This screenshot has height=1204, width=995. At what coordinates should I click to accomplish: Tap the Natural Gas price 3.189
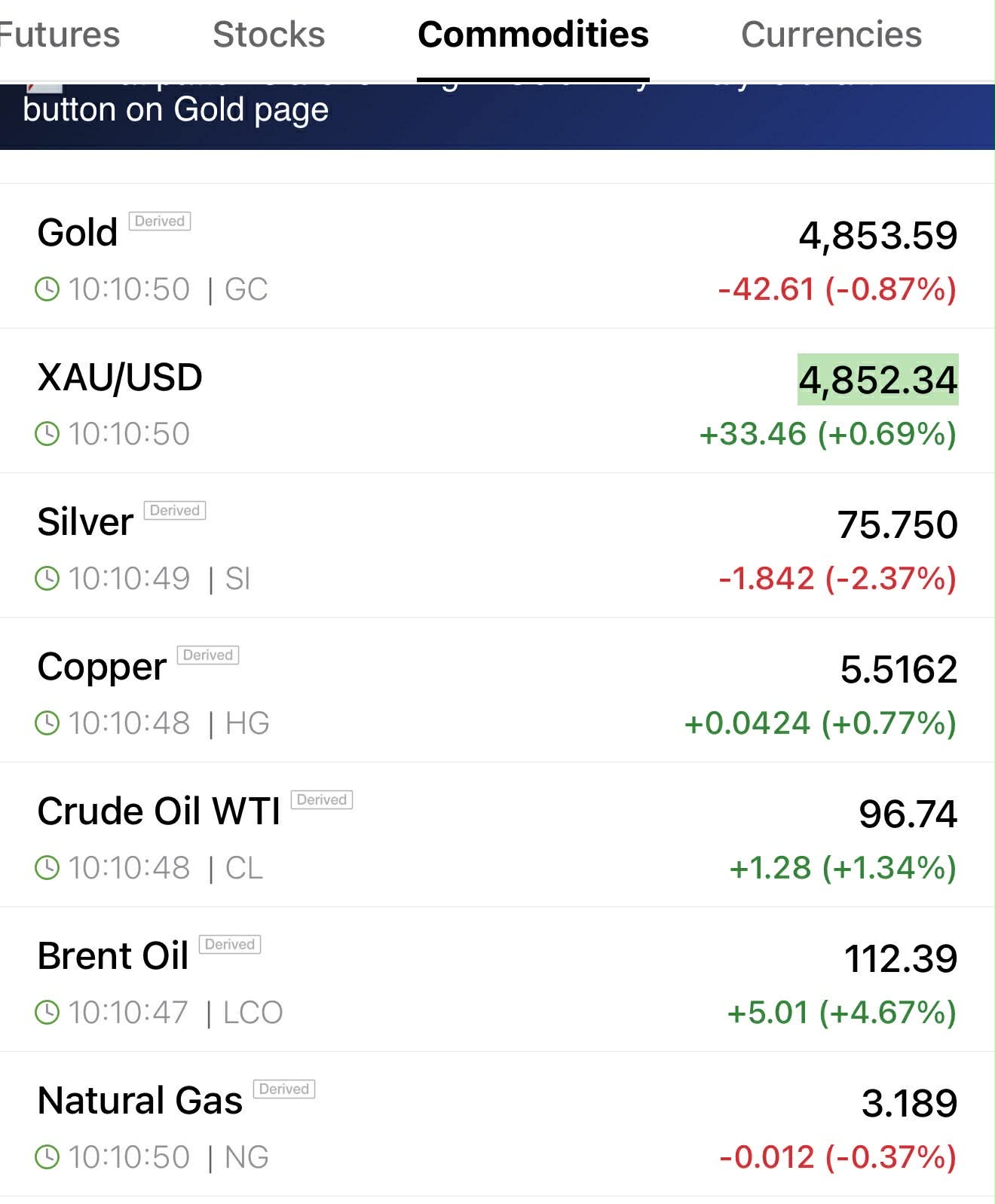click(x=909, y=1103)
